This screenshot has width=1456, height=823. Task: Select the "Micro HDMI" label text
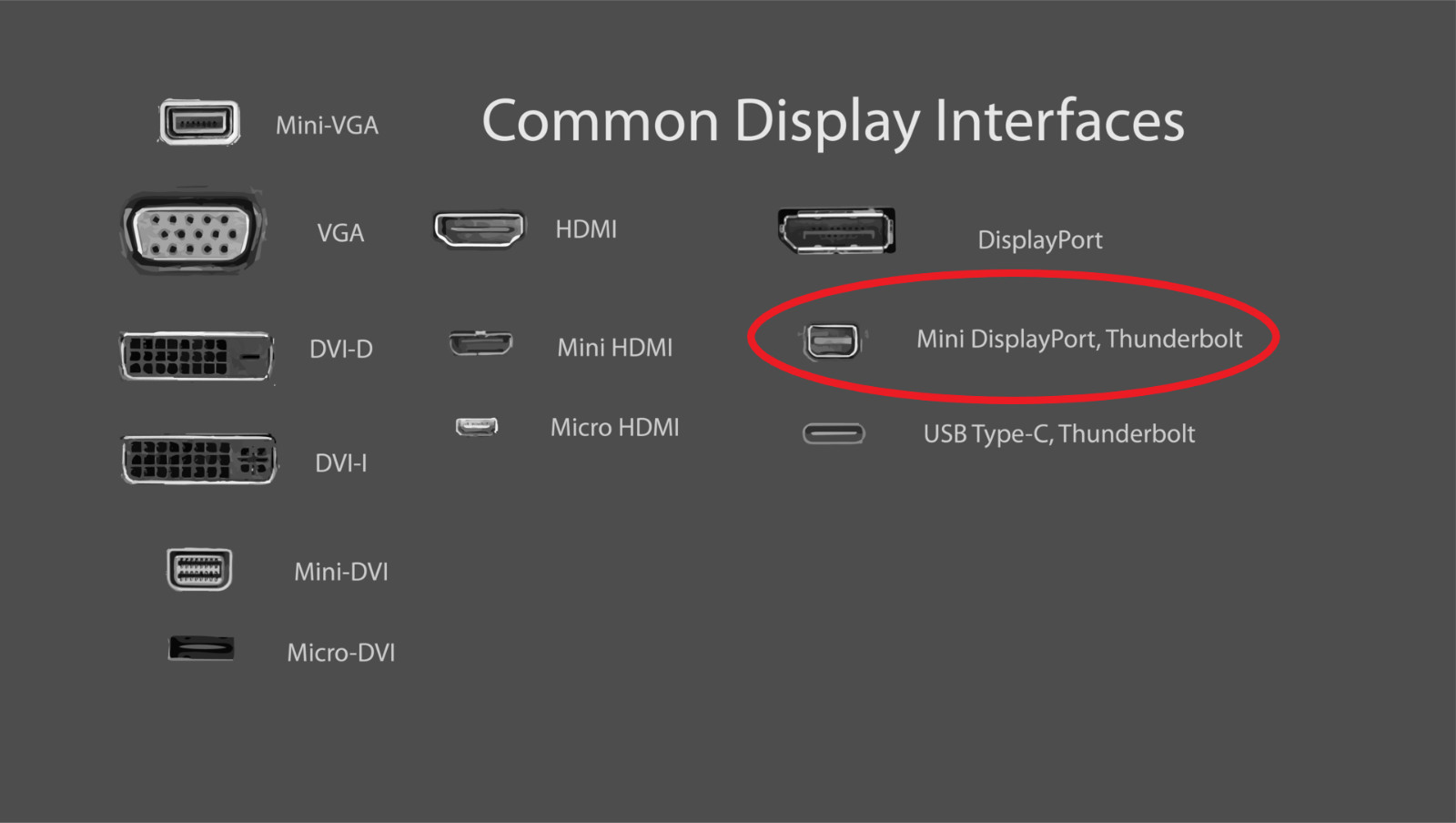click(615, 428)
